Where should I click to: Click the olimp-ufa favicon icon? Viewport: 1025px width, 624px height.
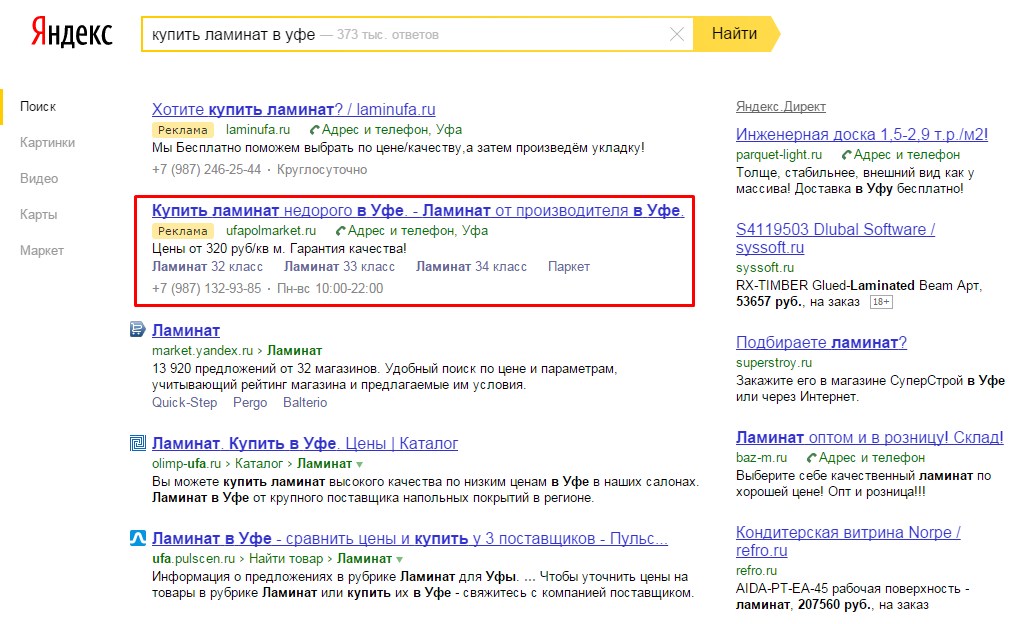point(137,444)
